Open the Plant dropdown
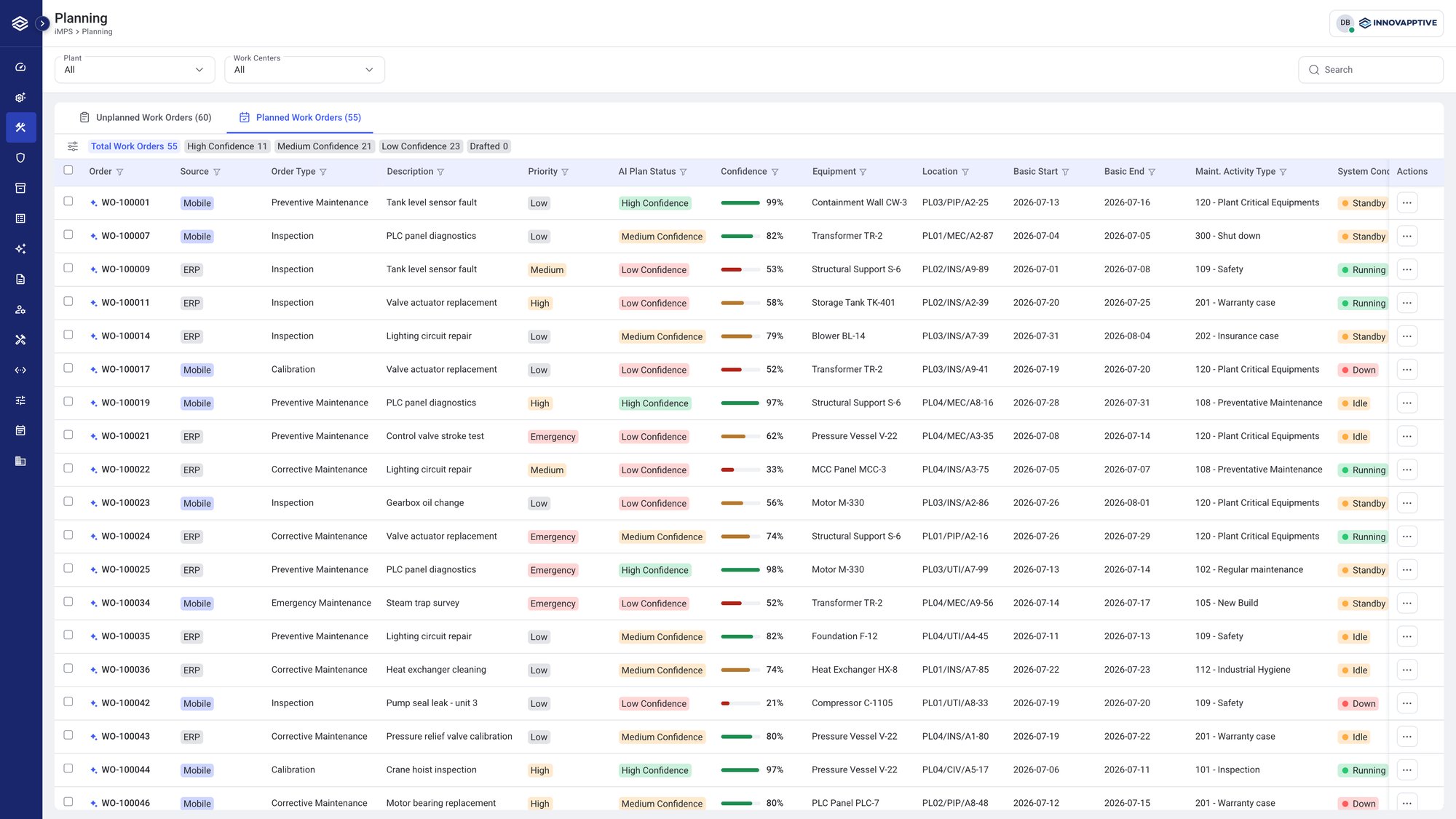1456x819 pixels. pos(135,70)
